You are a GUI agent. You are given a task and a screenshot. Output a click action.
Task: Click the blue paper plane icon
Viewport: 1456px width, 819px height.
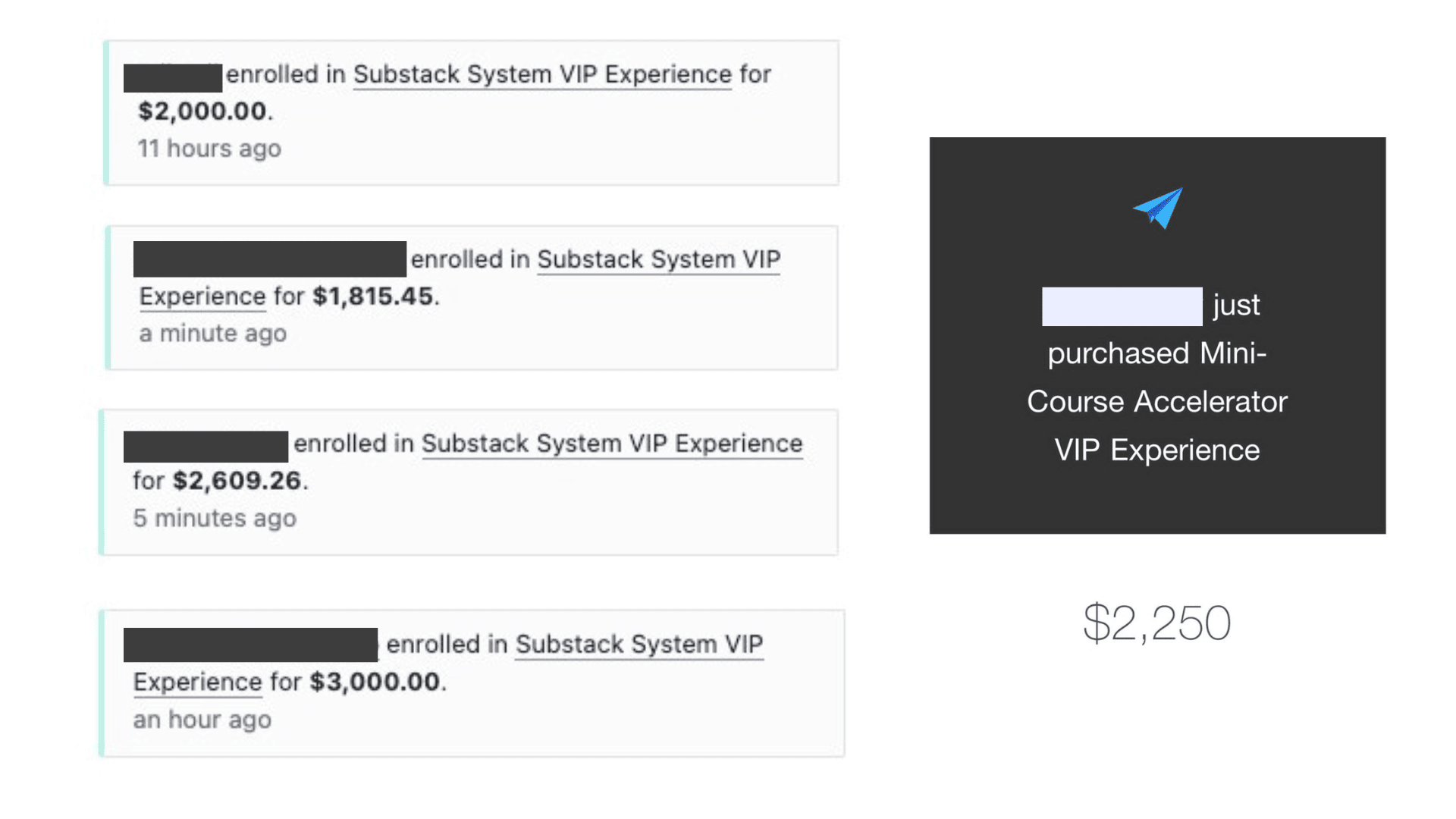click(1157, 209)
